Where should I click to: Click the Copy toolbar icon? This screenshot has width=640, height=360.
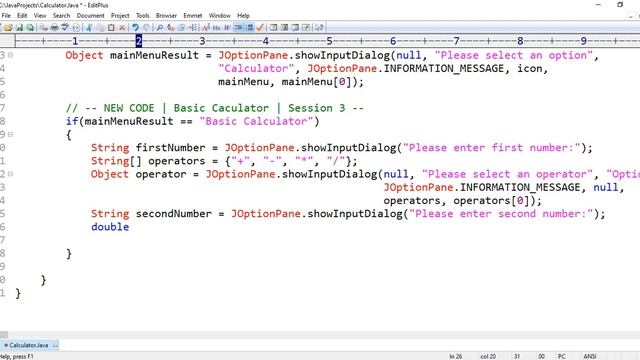click(x=100, y=28)
